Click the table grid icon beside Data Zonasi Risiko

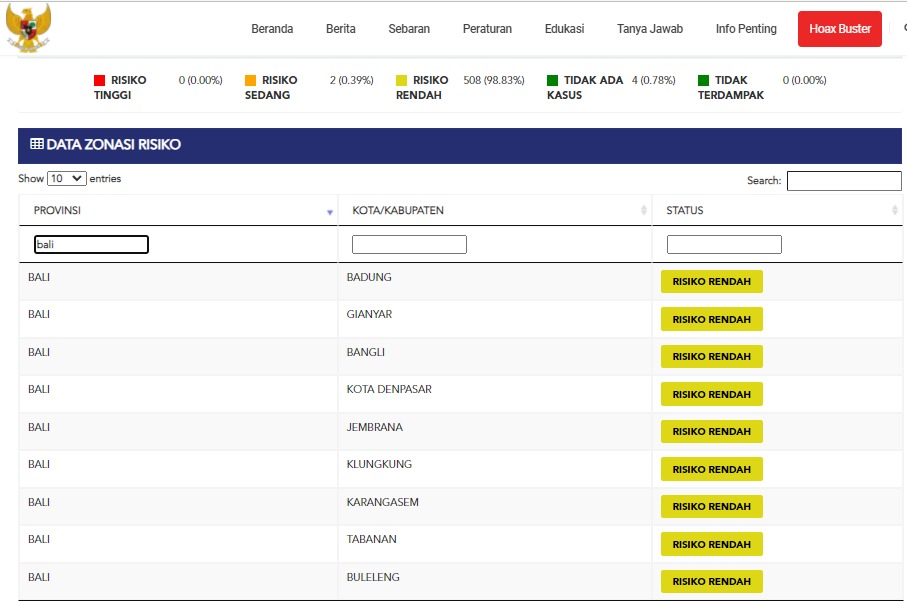37,145
